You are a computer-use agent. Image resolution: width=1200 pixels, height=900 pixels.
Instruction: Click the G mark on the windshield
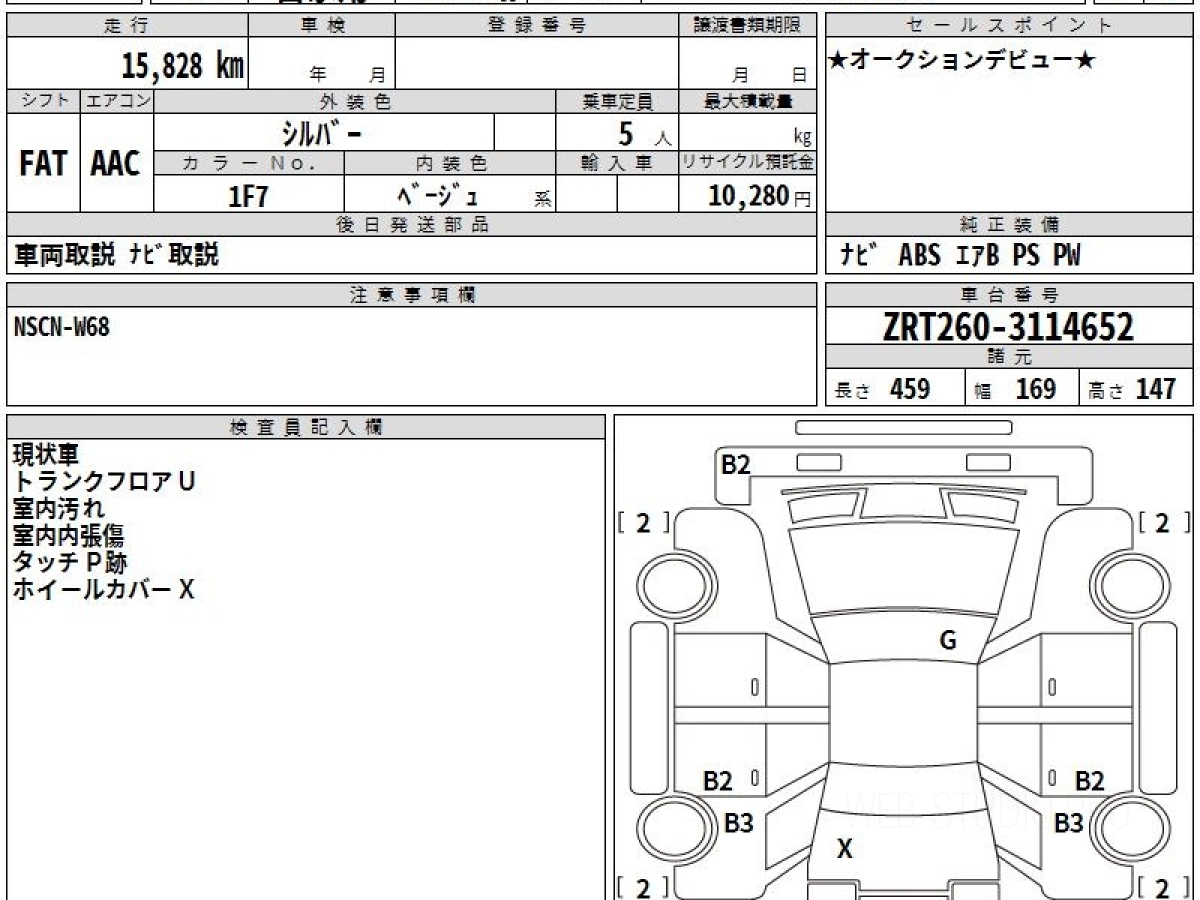[x=948, y=641]
